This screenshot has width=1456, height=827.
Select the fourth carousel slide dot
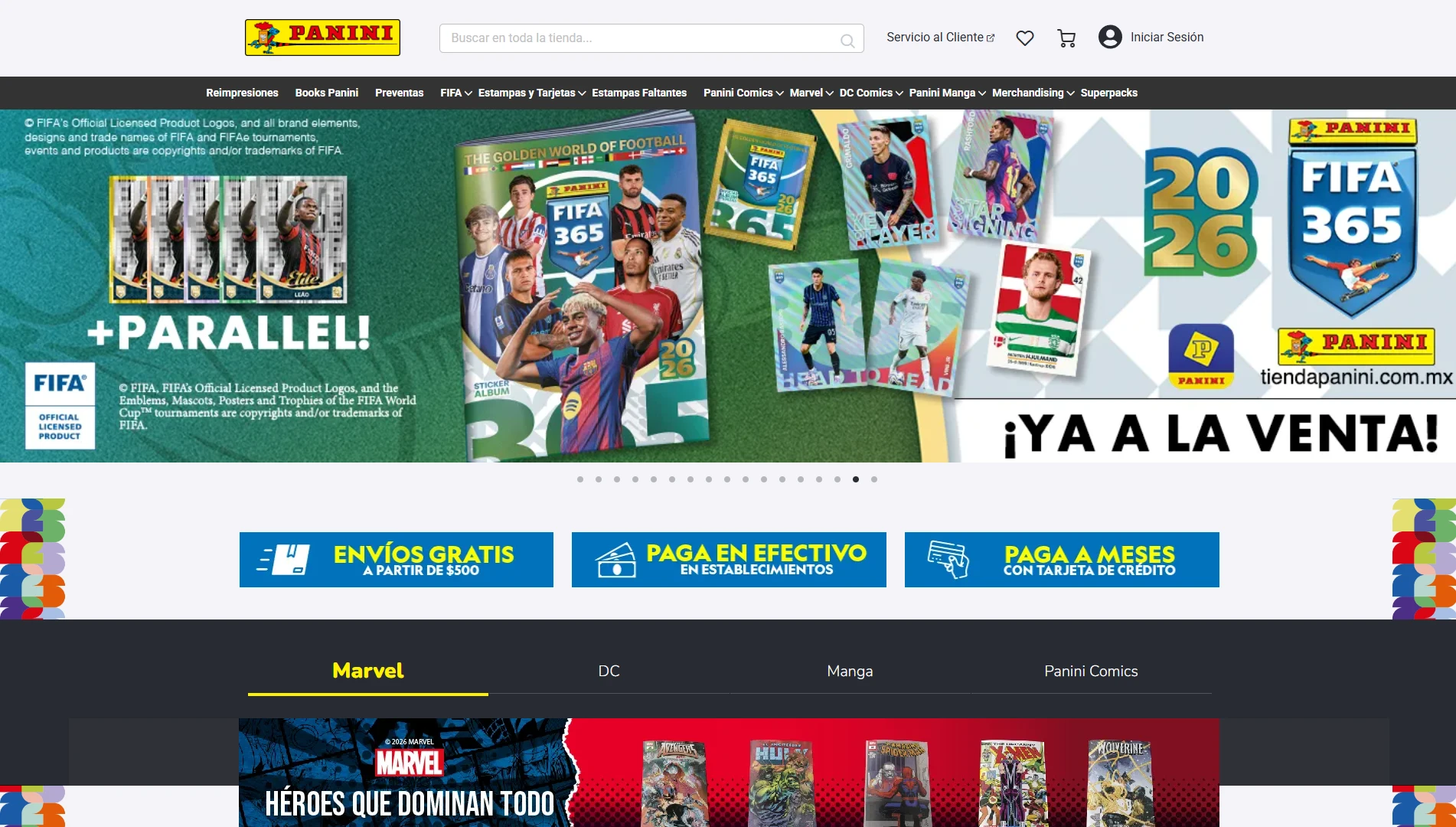635,479
